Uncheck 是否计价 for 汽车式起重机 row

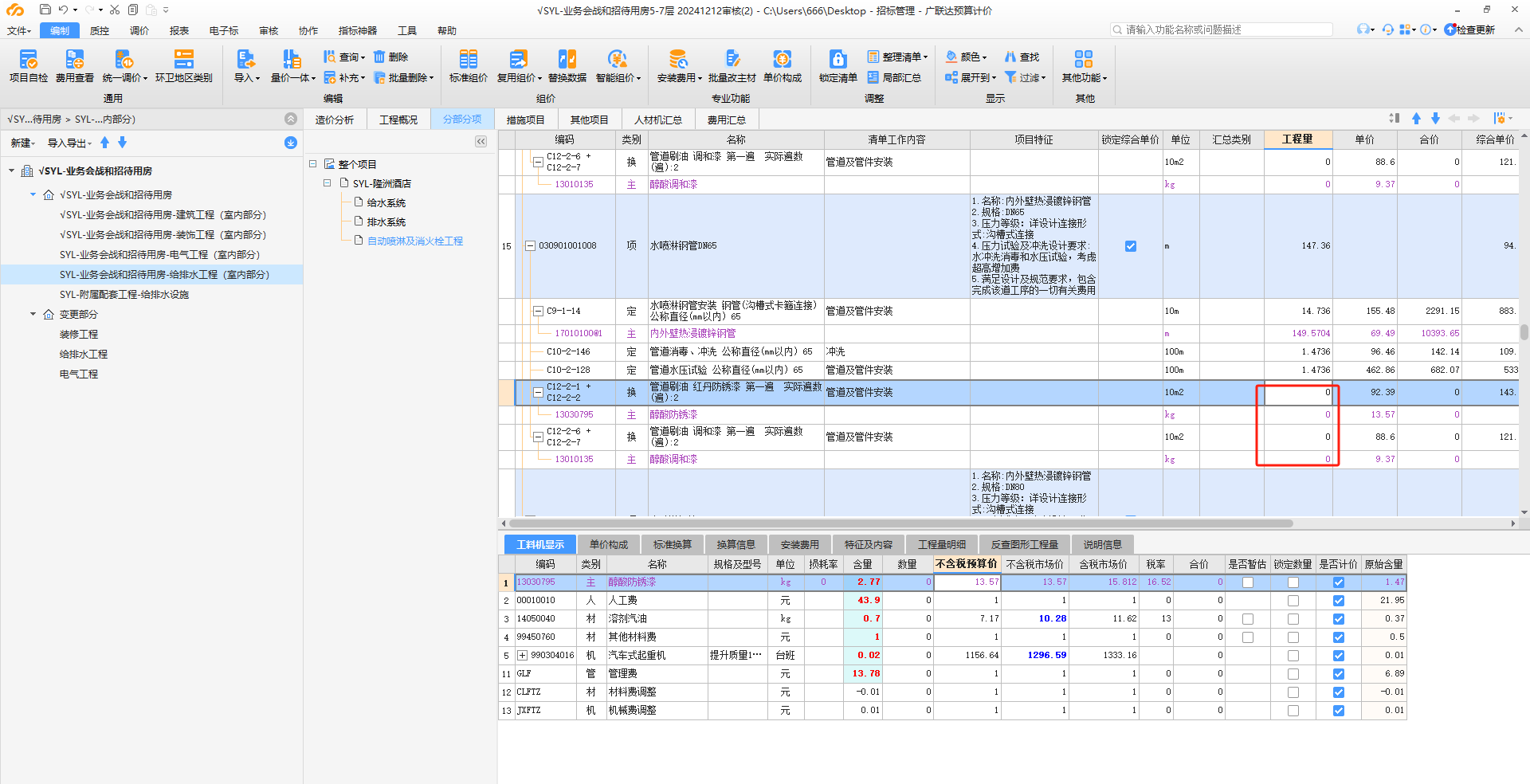coord(1339,656)
